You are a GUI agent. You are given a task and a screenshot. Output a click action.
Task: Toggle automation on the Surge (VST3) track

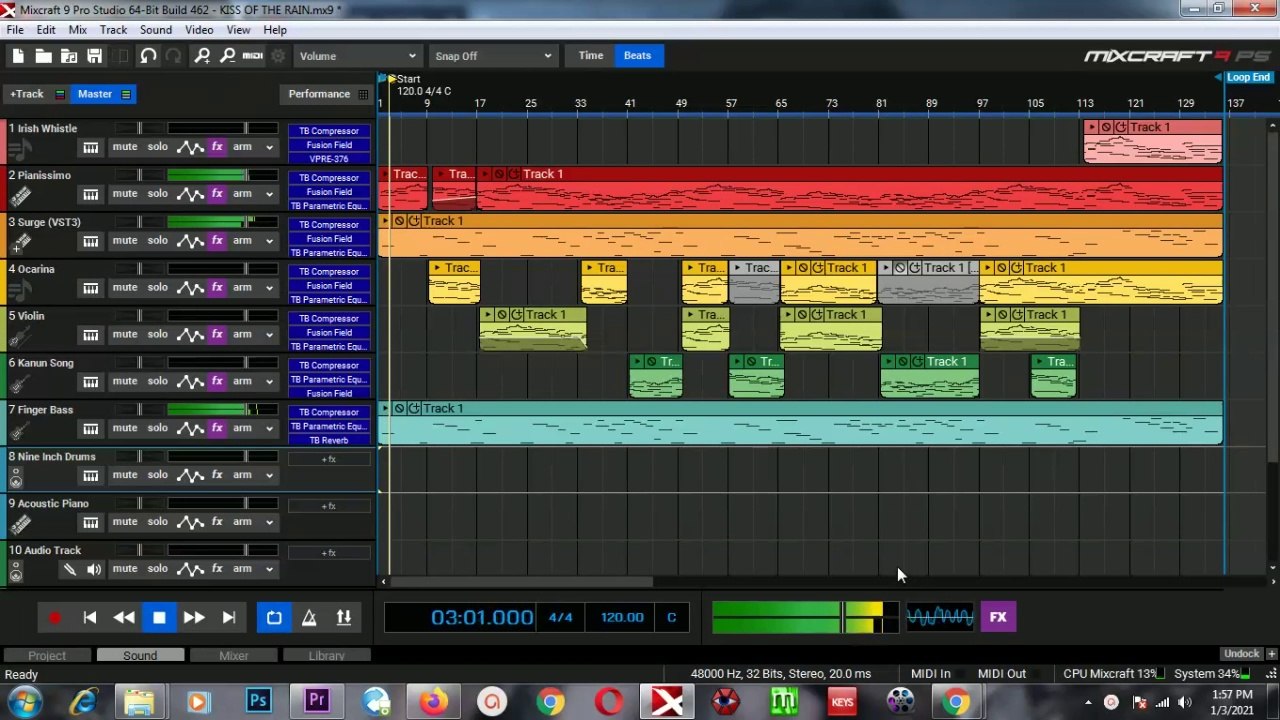190,241
